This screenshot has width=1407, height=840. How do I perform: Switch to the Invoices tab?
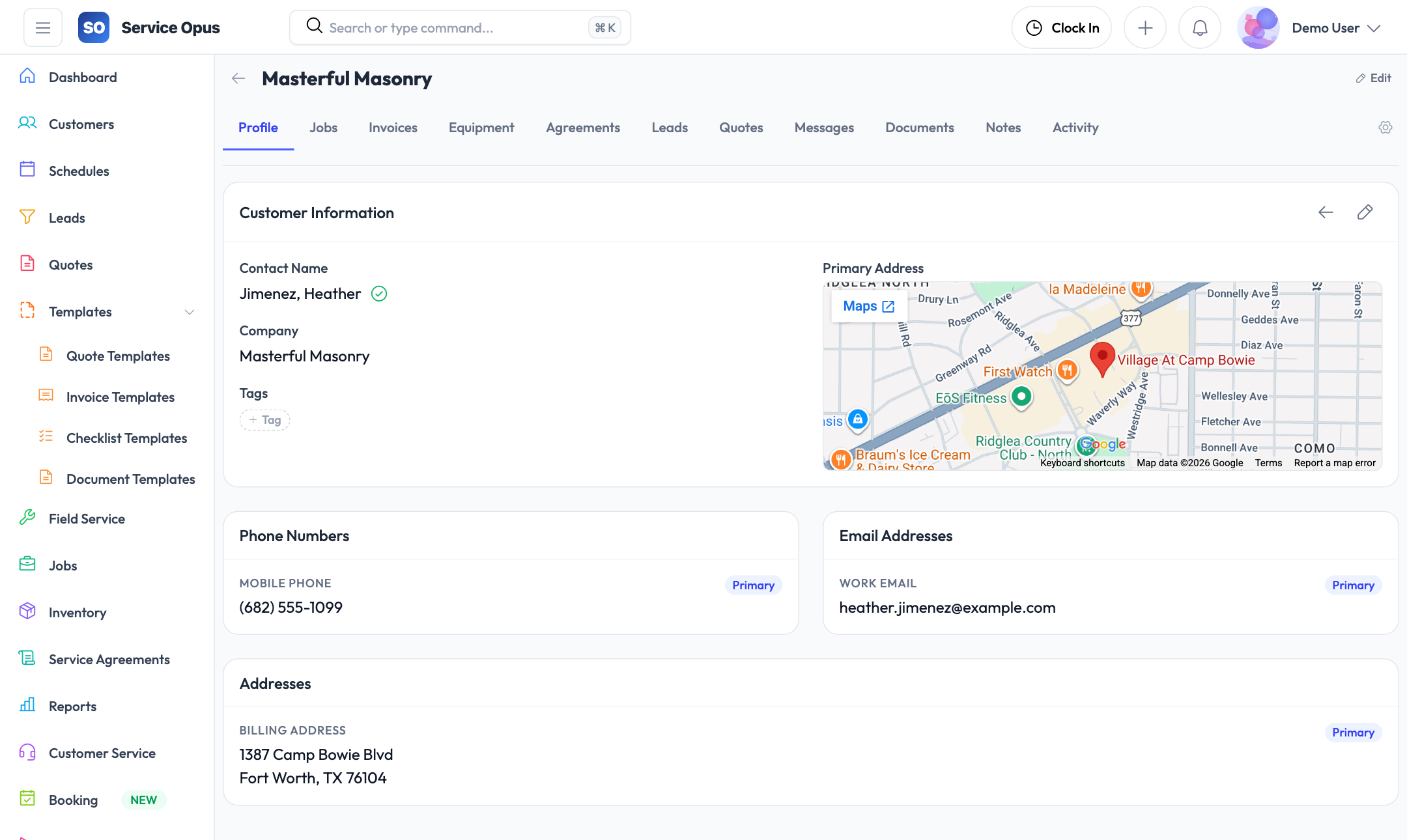click(x=392, y=128)
